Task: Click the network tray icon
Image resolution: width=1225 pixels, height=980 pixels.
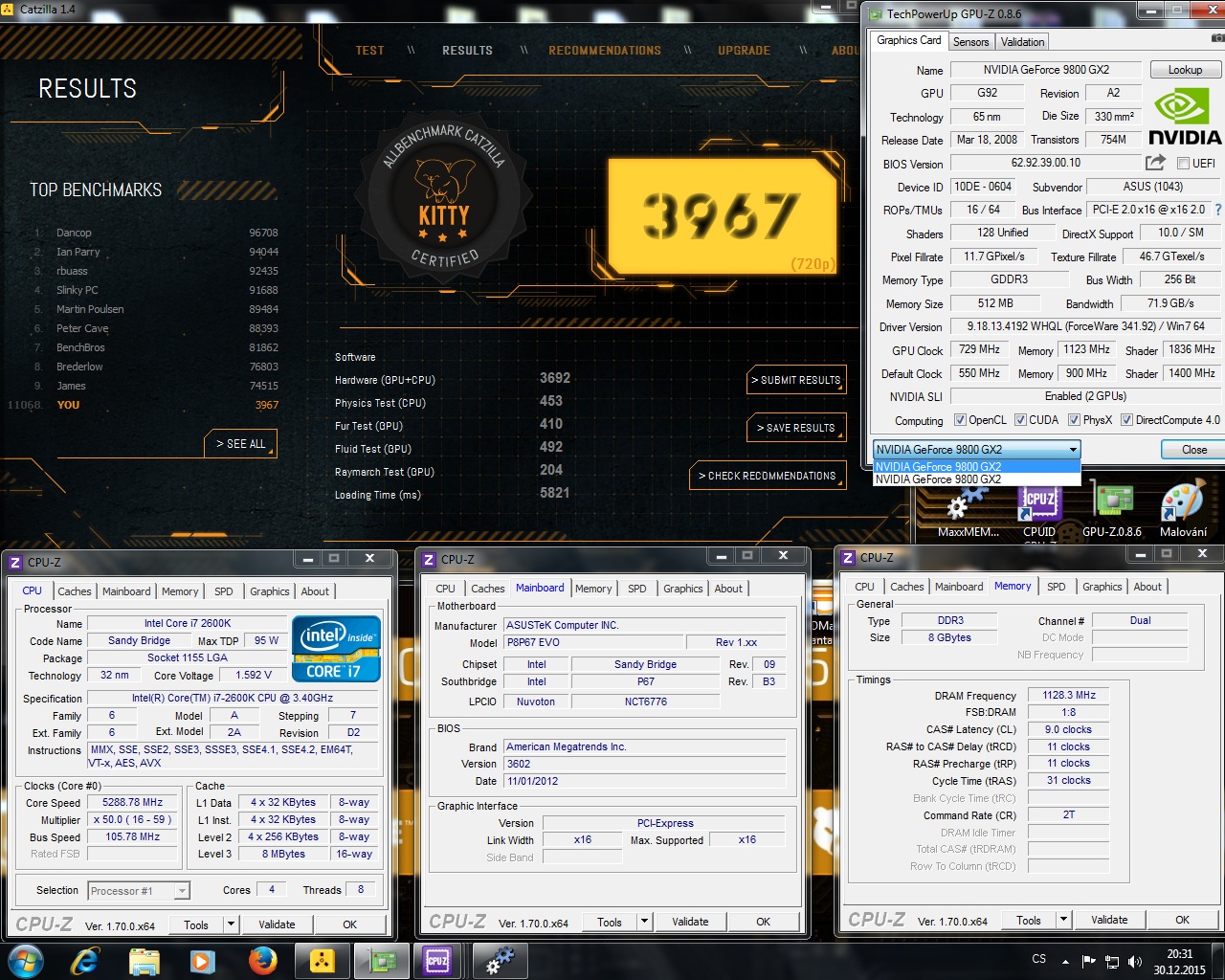Action: pyautogui.click(x=1112, y=961)
